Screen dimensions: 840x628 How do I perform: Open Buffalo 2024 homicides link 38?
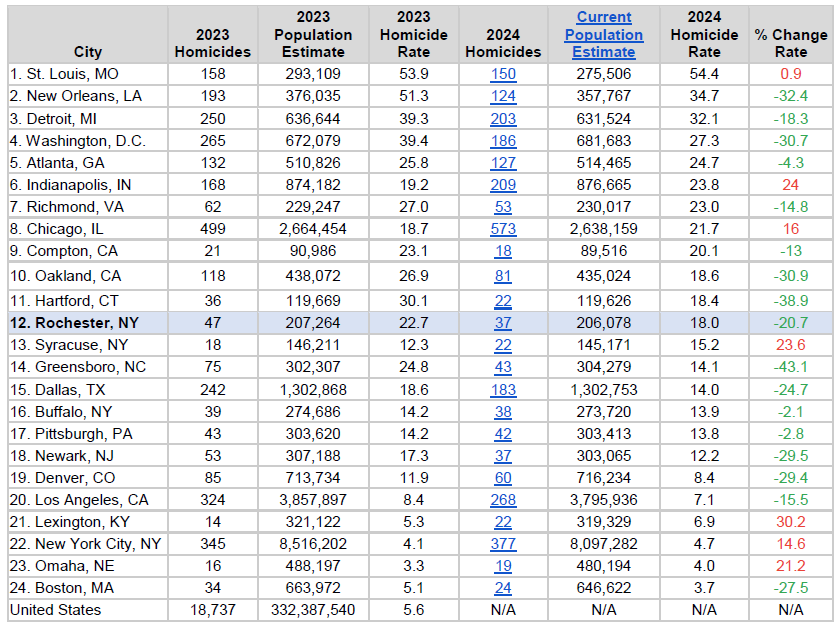(x=503, y=412)
